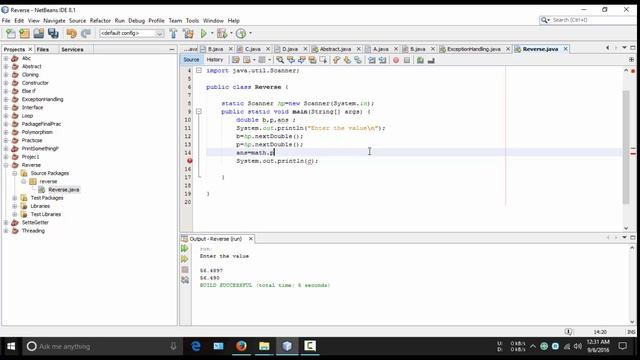Viewport: 640px width, 360px height.
Task: Open the Refactor menu
Action: (x=100, y=20)
